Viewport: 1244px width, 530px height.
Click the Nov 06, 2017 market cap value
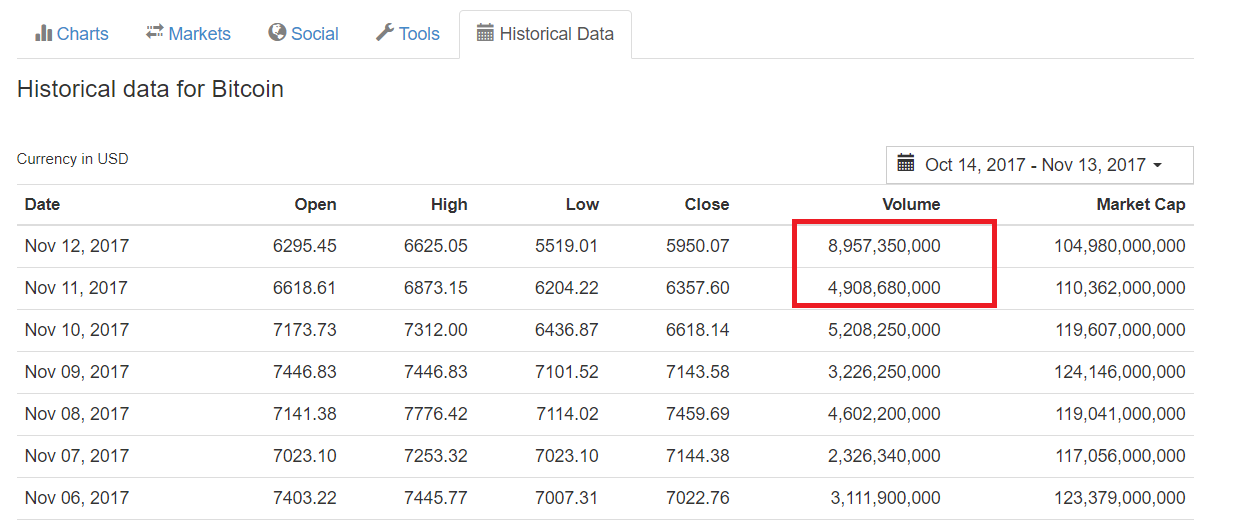[1119, 498]
